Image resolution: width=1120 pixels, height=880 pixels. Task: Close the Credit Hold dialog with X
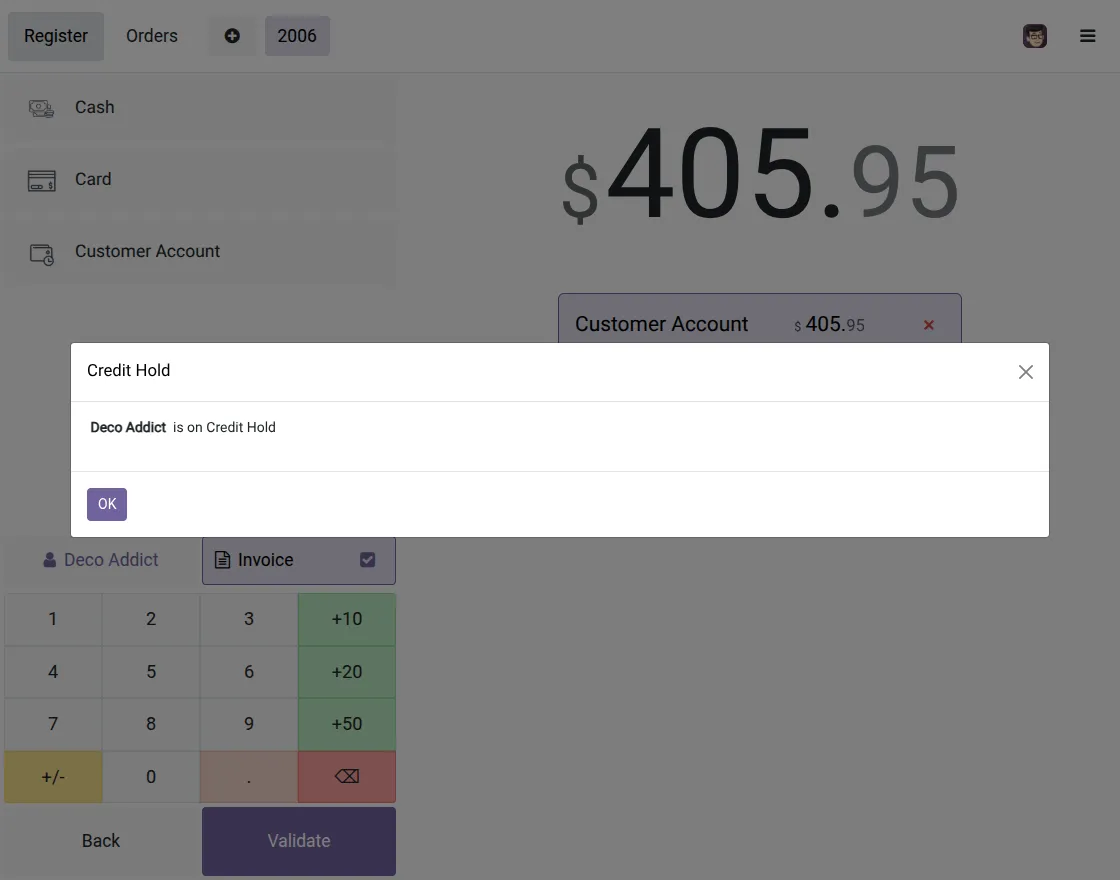point(1026,372)
